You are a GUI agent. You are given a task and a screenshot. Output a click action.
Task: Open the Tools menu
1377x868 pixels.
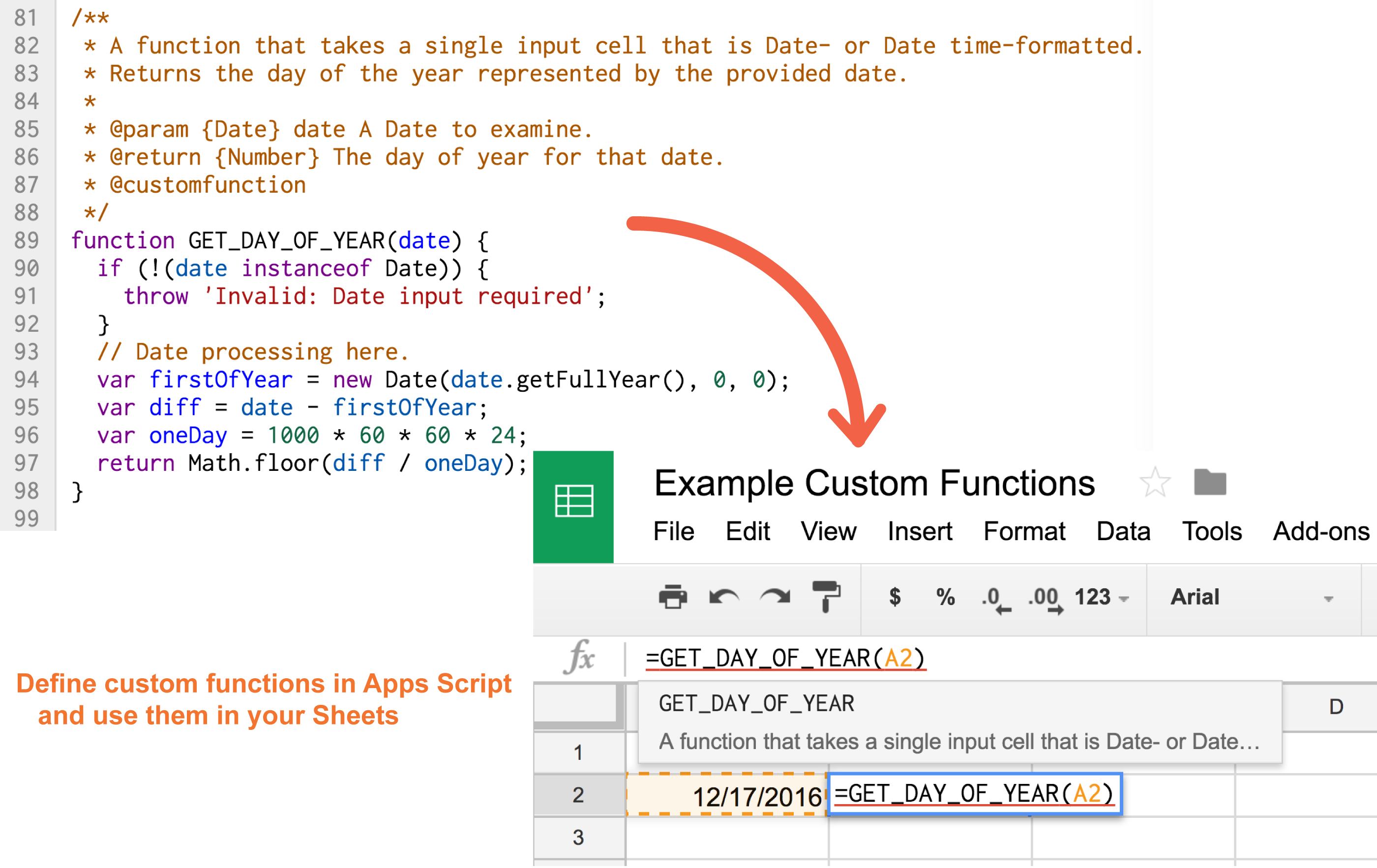1212,531
